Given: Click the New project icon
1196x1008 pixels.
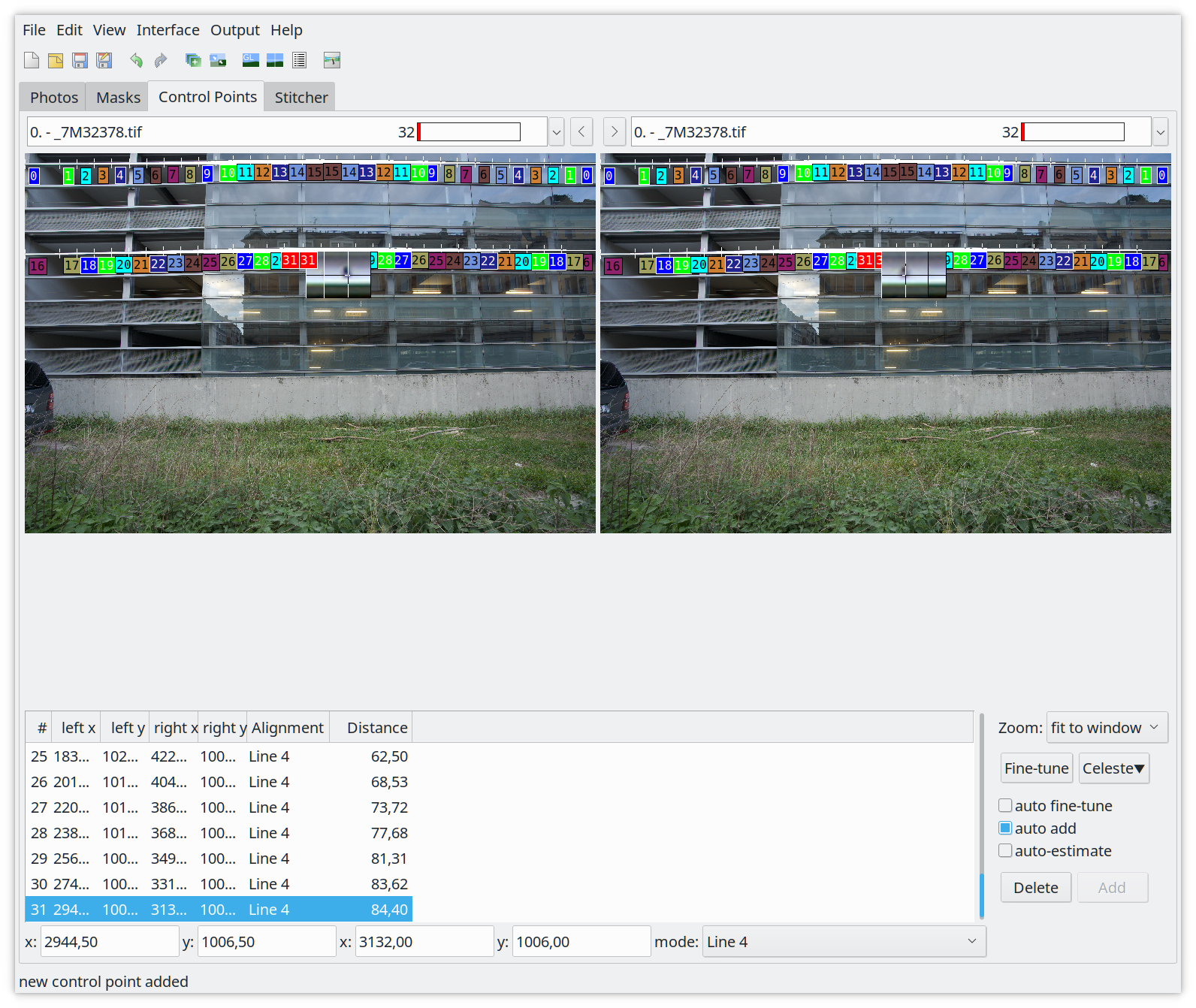Looking at the screenshot, I should click(32, 60).
